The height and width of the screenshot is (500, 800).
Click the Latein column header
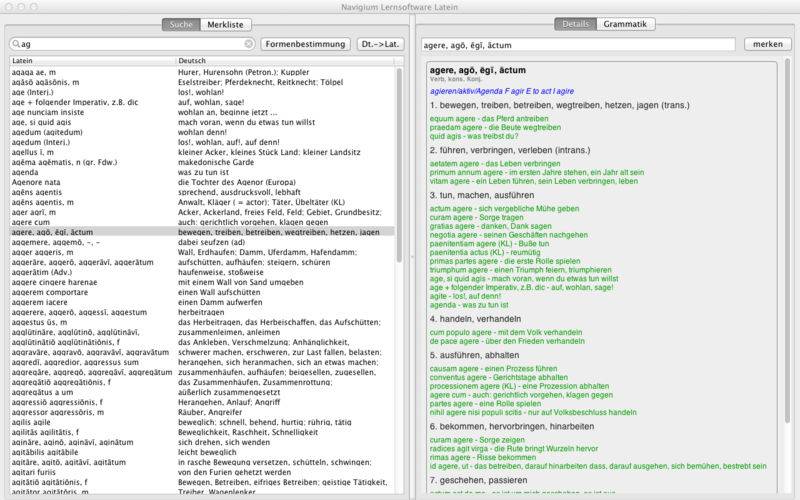click(92, 60)
